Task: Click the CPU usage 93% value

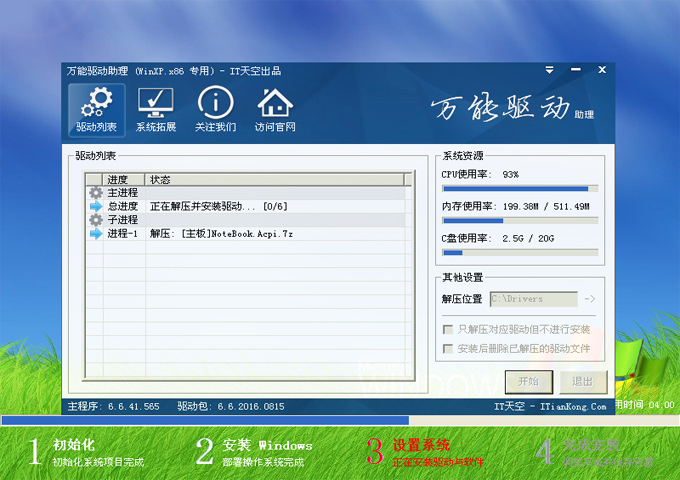Action: coord(510,174)
